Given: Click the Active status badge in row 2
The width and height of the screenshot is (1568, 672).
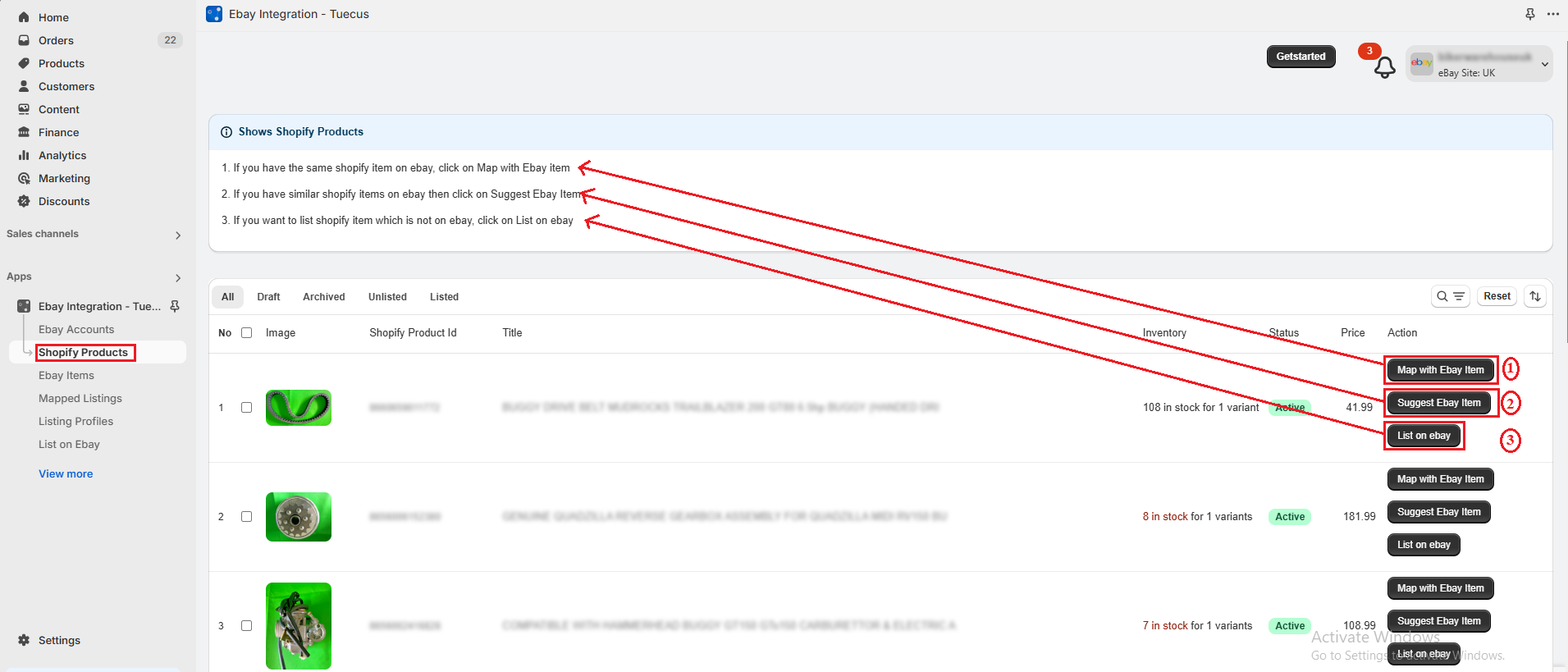Looking at the screenshot, I should [x=1290, y=517].
